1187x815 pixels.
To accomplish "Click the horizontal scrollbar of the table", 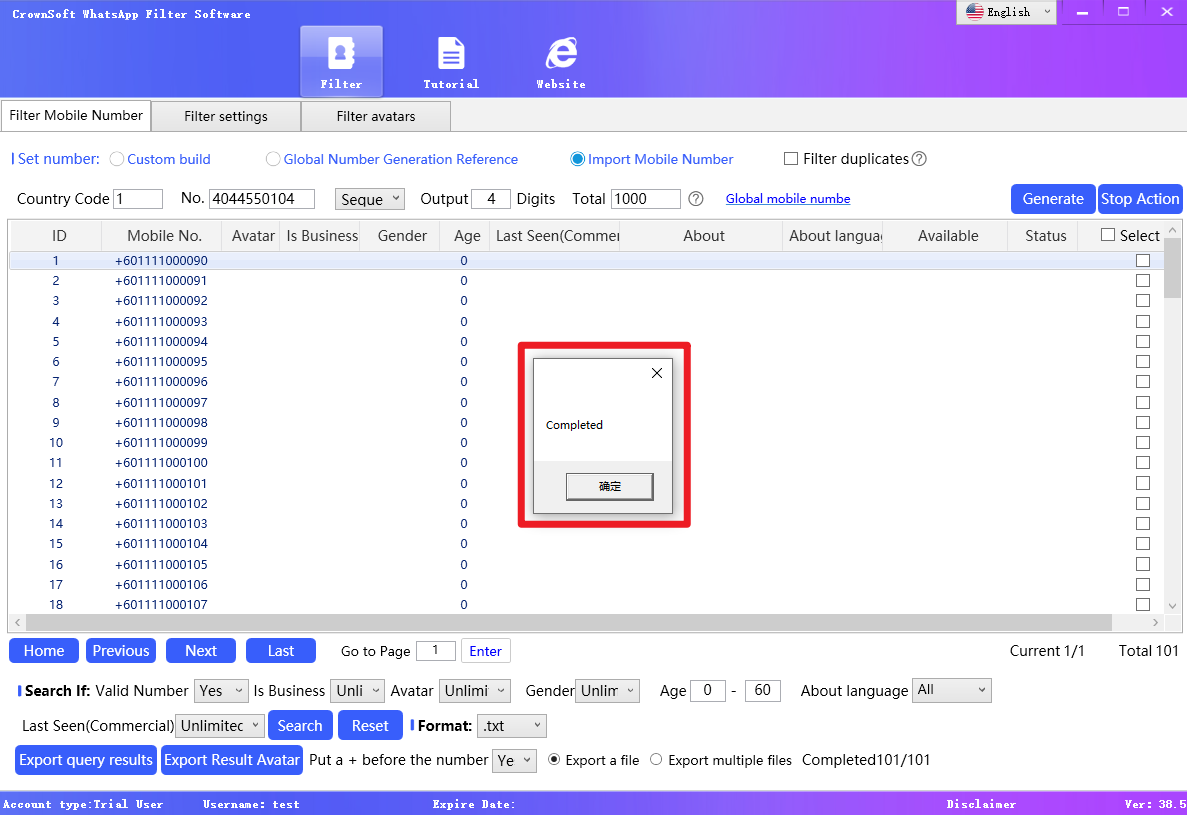I will click(x=569, y=622).
